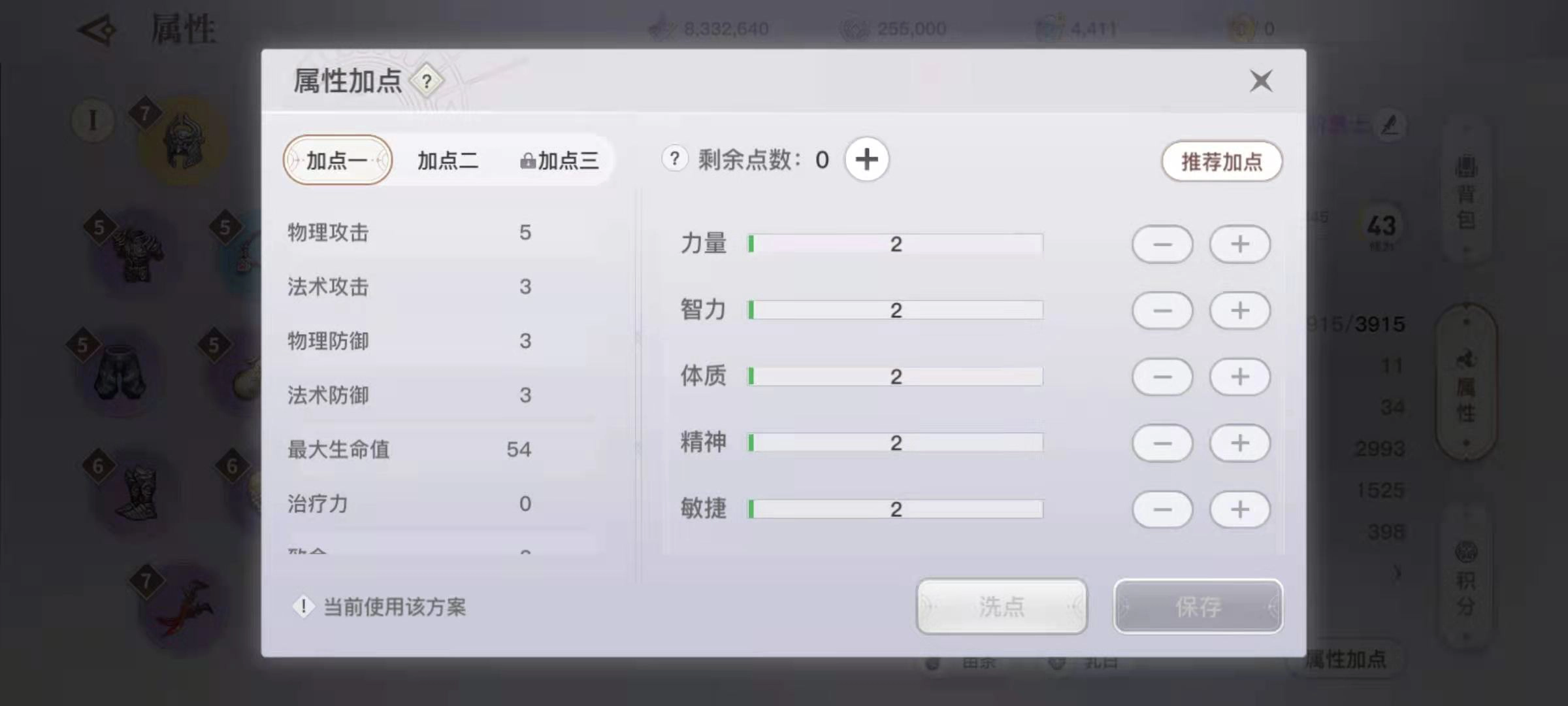Remove one point from 体质

[1162, 377]
